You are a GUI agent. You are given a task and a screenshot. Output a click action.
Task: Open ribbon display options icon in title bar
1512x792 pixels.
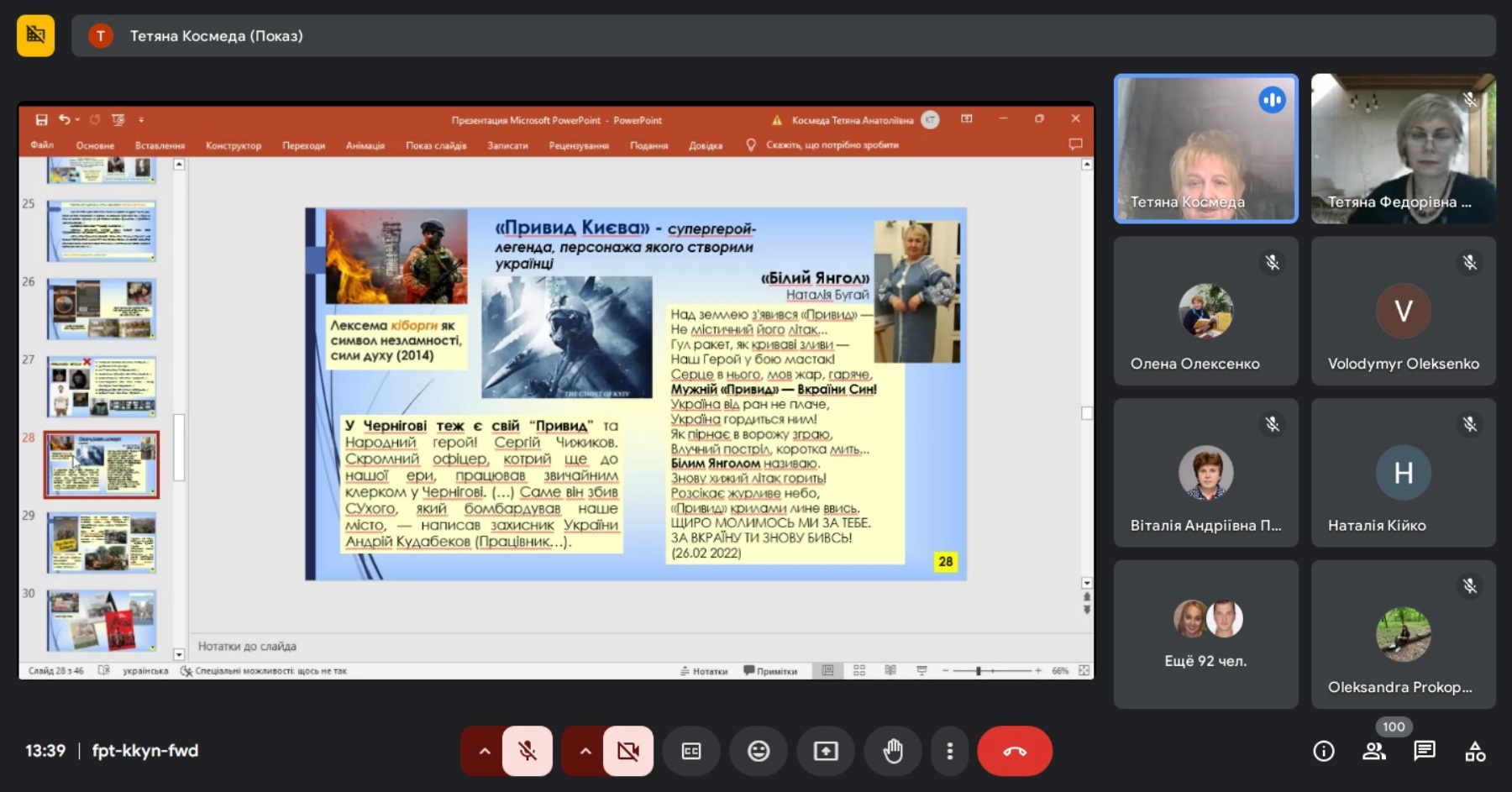tap(967, 119)
